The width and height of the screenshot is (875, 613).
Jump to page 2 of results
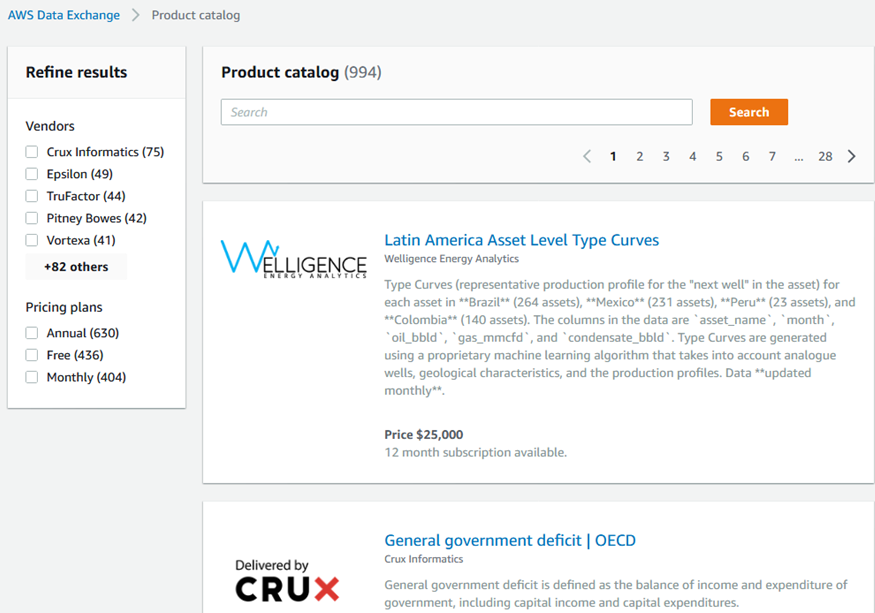tap(640, 156)
